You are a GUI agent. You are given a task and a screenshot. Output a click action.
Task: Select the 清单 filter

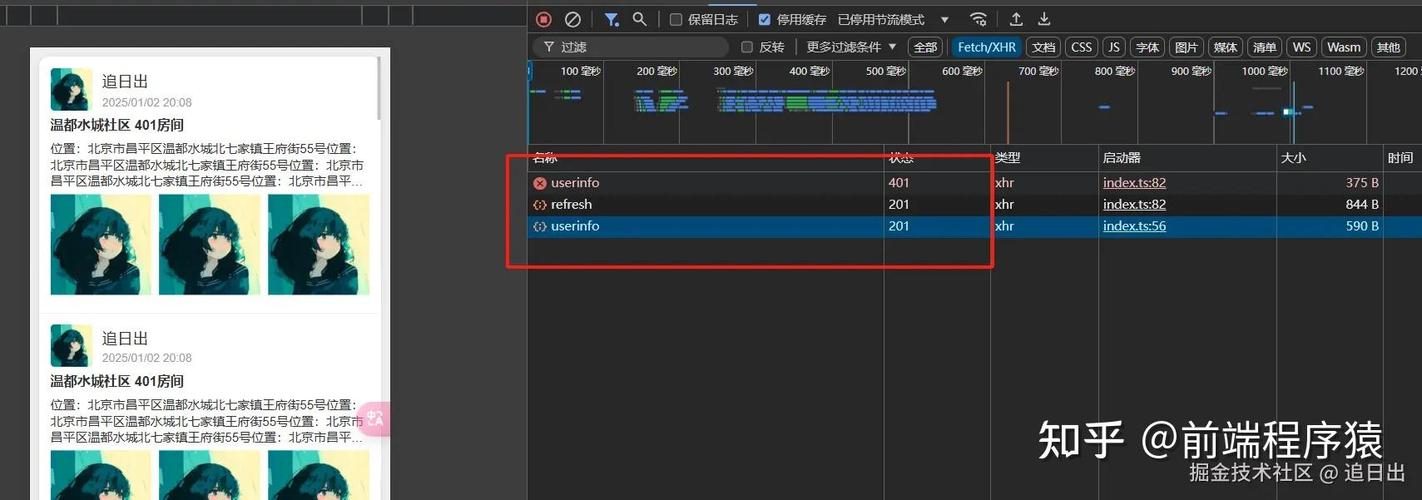(x=1264, y=47)
